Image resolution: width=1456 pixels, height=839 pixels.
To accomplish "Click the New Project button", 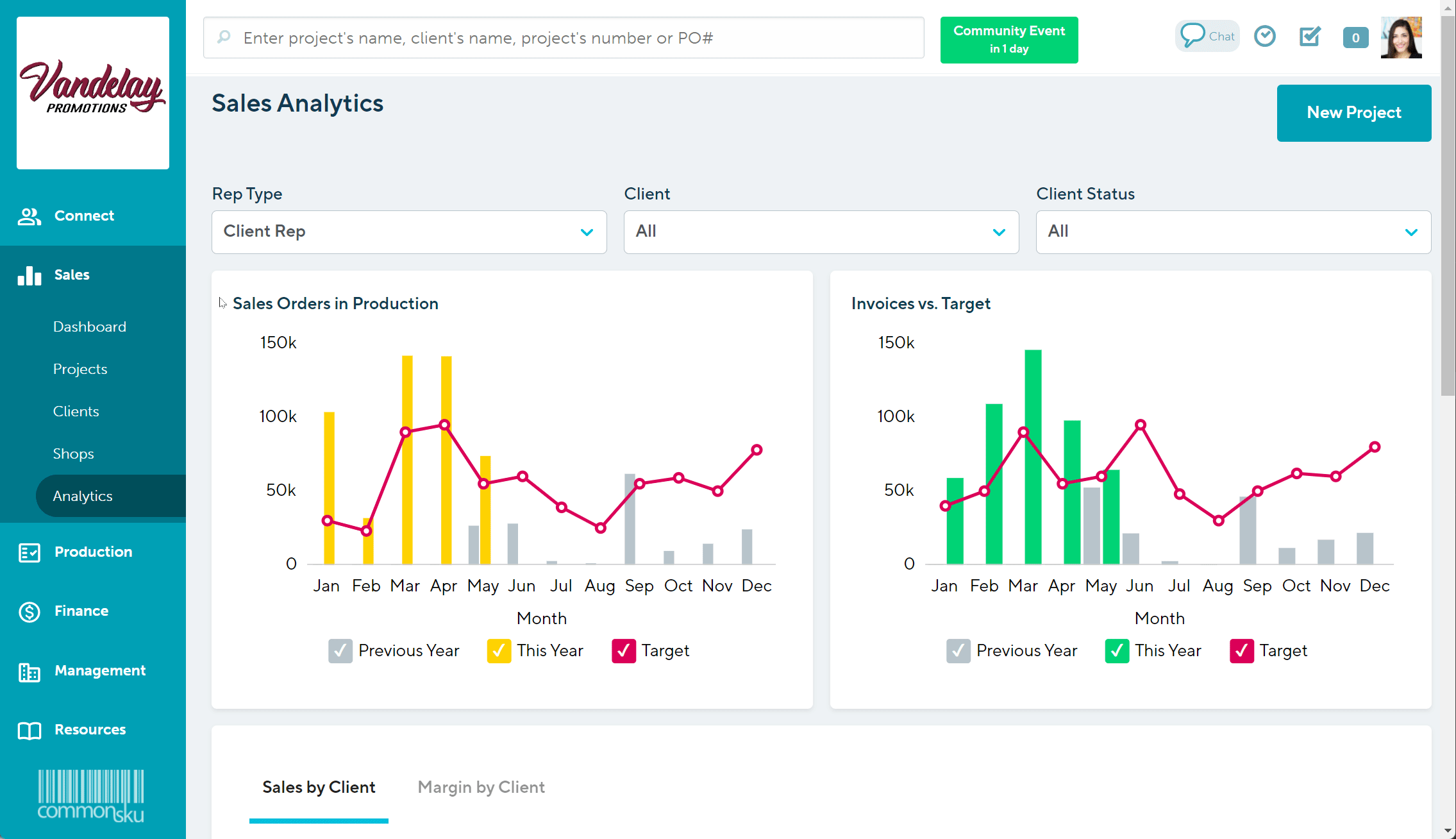I will (x=1353, y=113).
